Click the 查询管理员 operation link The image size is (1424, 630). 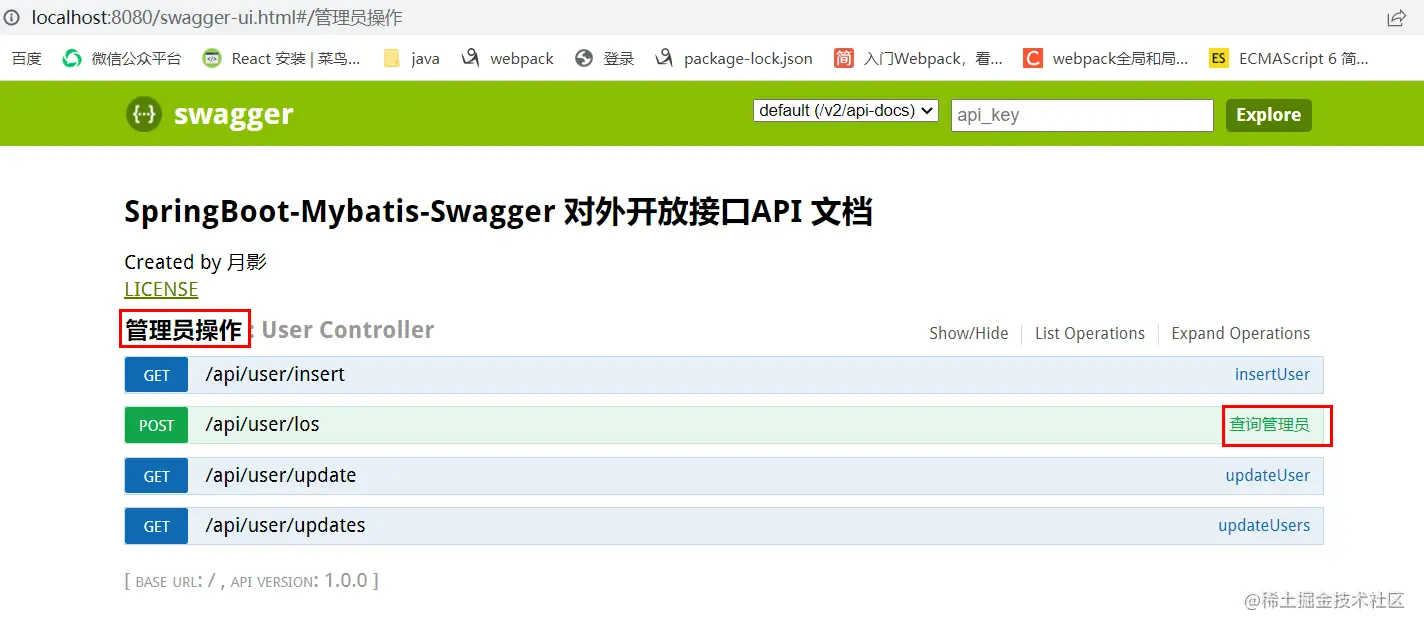point(1269,425)
